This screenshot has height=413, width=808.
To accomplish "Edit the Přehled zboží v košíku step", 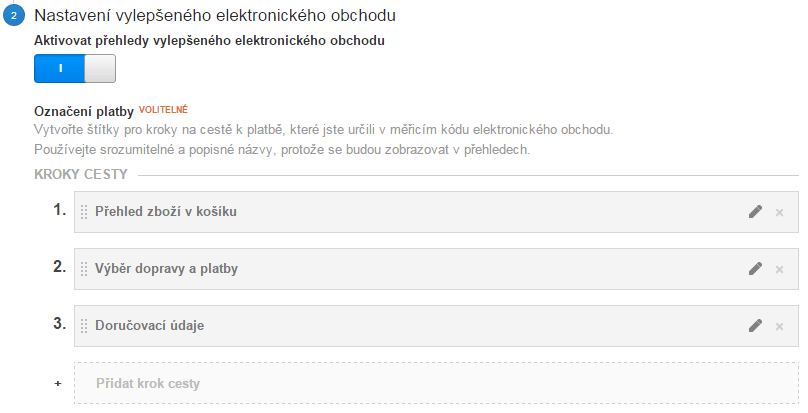I will [x=755, y=211].
